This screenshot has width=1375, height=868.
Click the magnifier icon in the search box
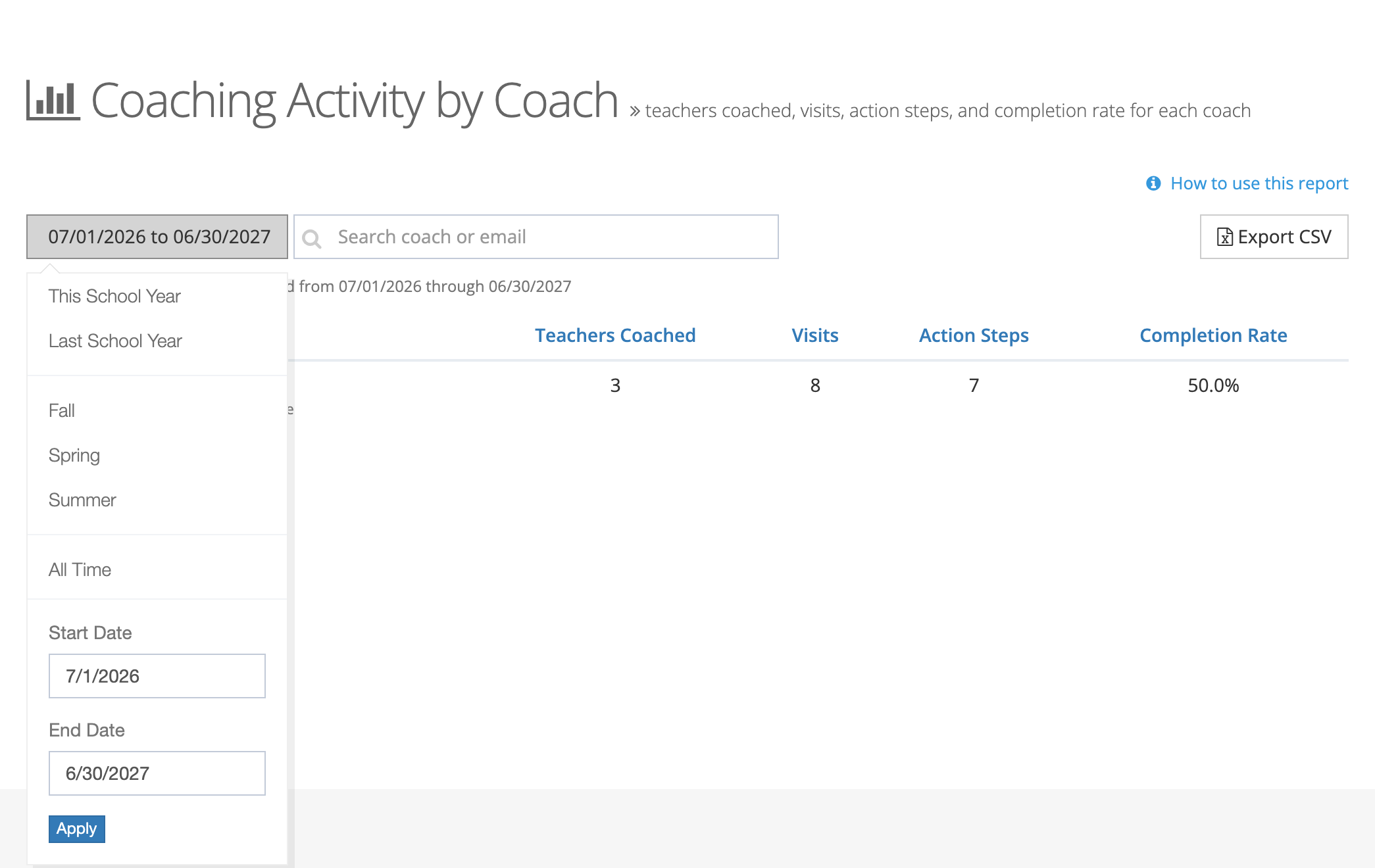[x=312, y=238]
